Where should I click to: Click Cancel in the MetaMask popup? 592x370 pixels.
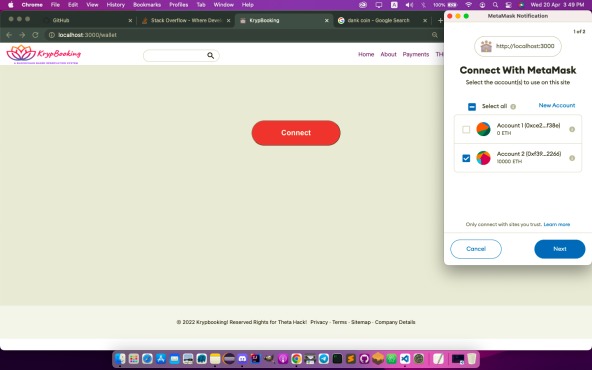[x=476, y=249]
